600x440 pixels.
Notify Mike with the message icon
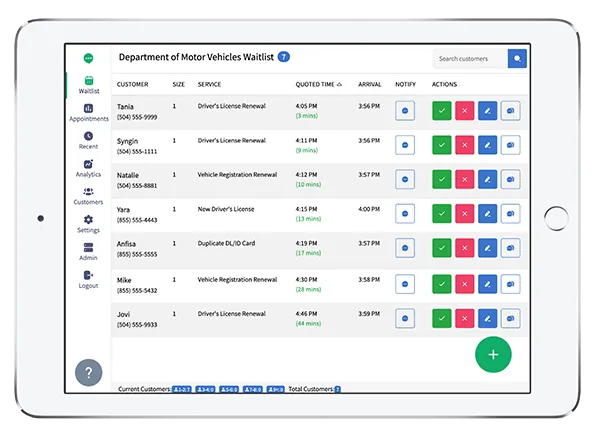tap(405, 284)
